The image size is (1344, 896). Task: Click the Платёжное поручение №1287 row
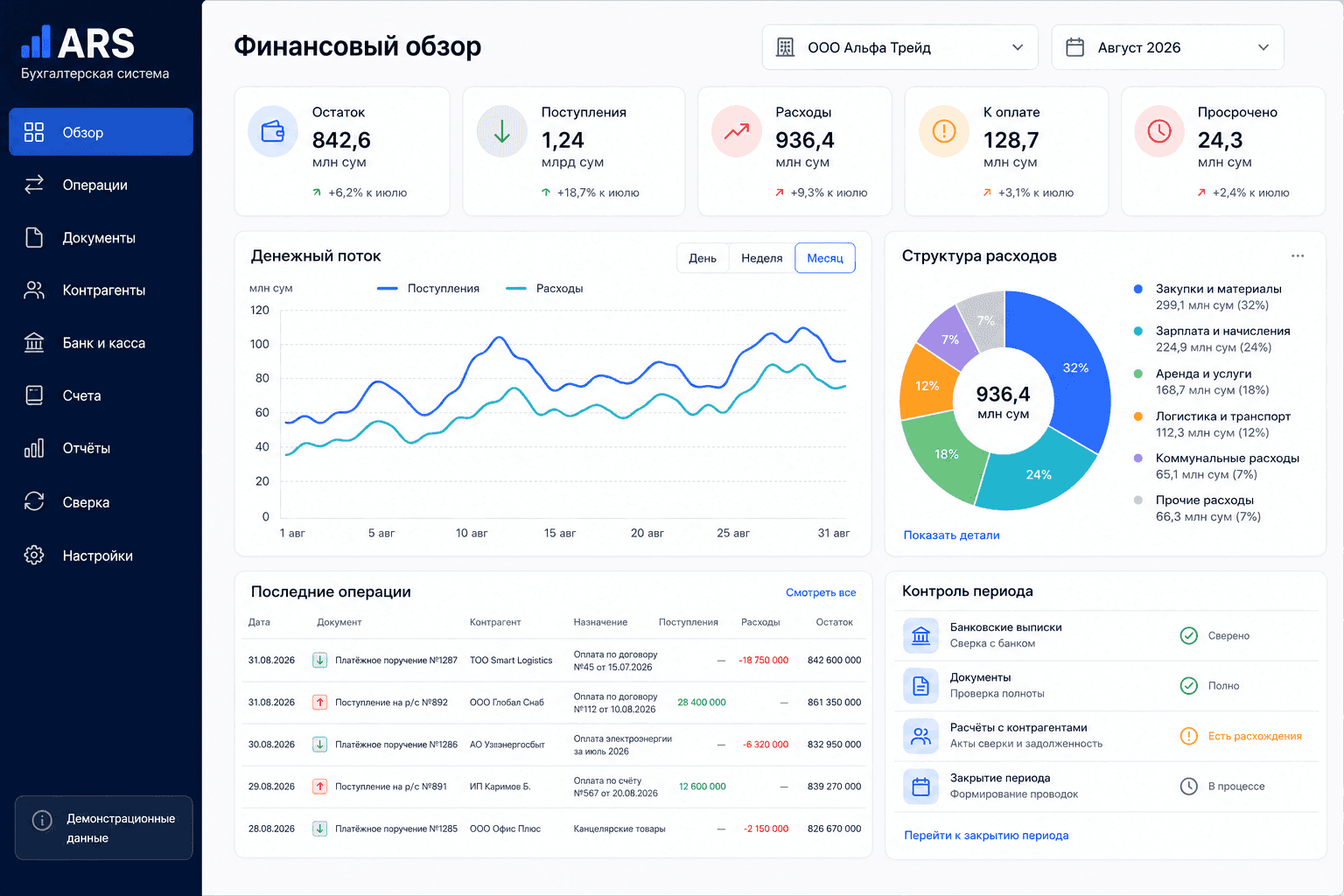553,661
